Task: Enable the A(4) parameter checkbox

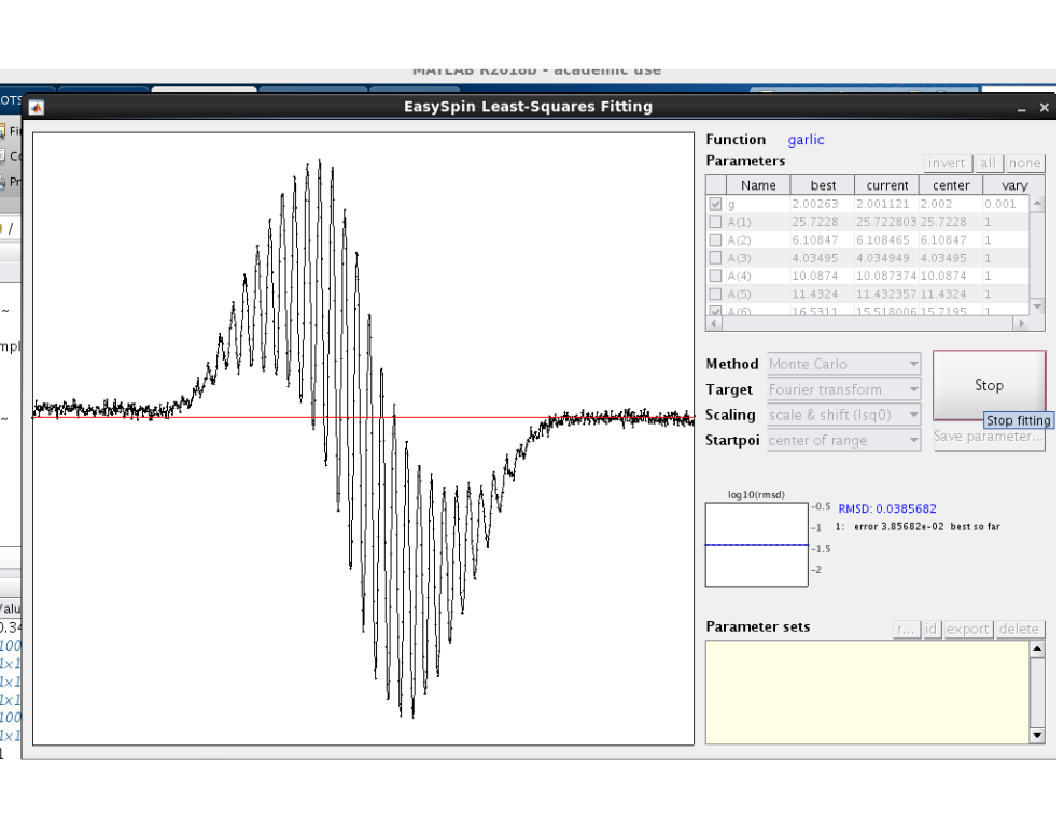Action: click(715, 276)
